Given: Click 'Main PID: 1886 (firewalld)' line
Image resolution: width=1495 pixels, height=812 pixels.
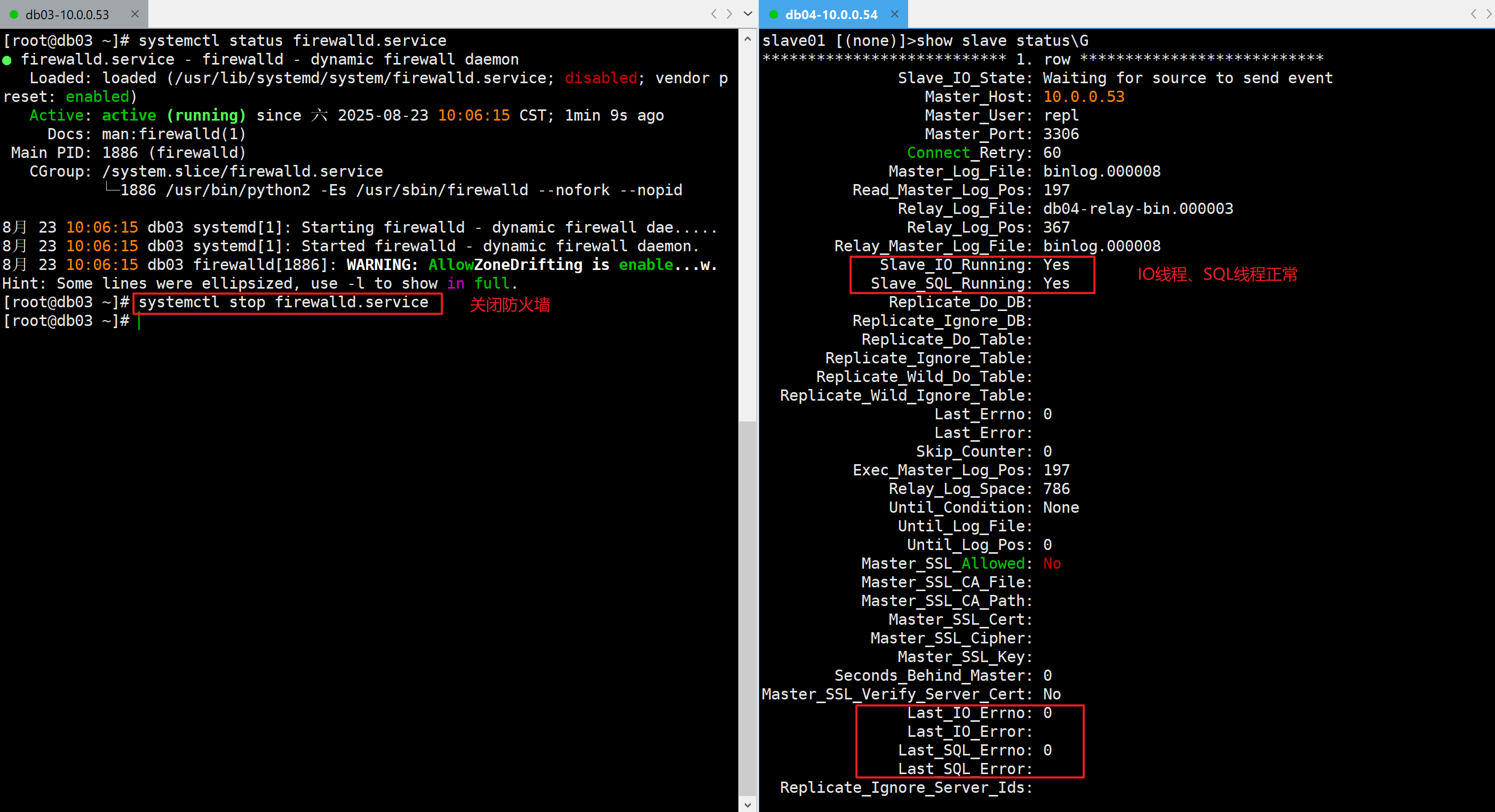Looking at the screenshot, I should (128, 153).
